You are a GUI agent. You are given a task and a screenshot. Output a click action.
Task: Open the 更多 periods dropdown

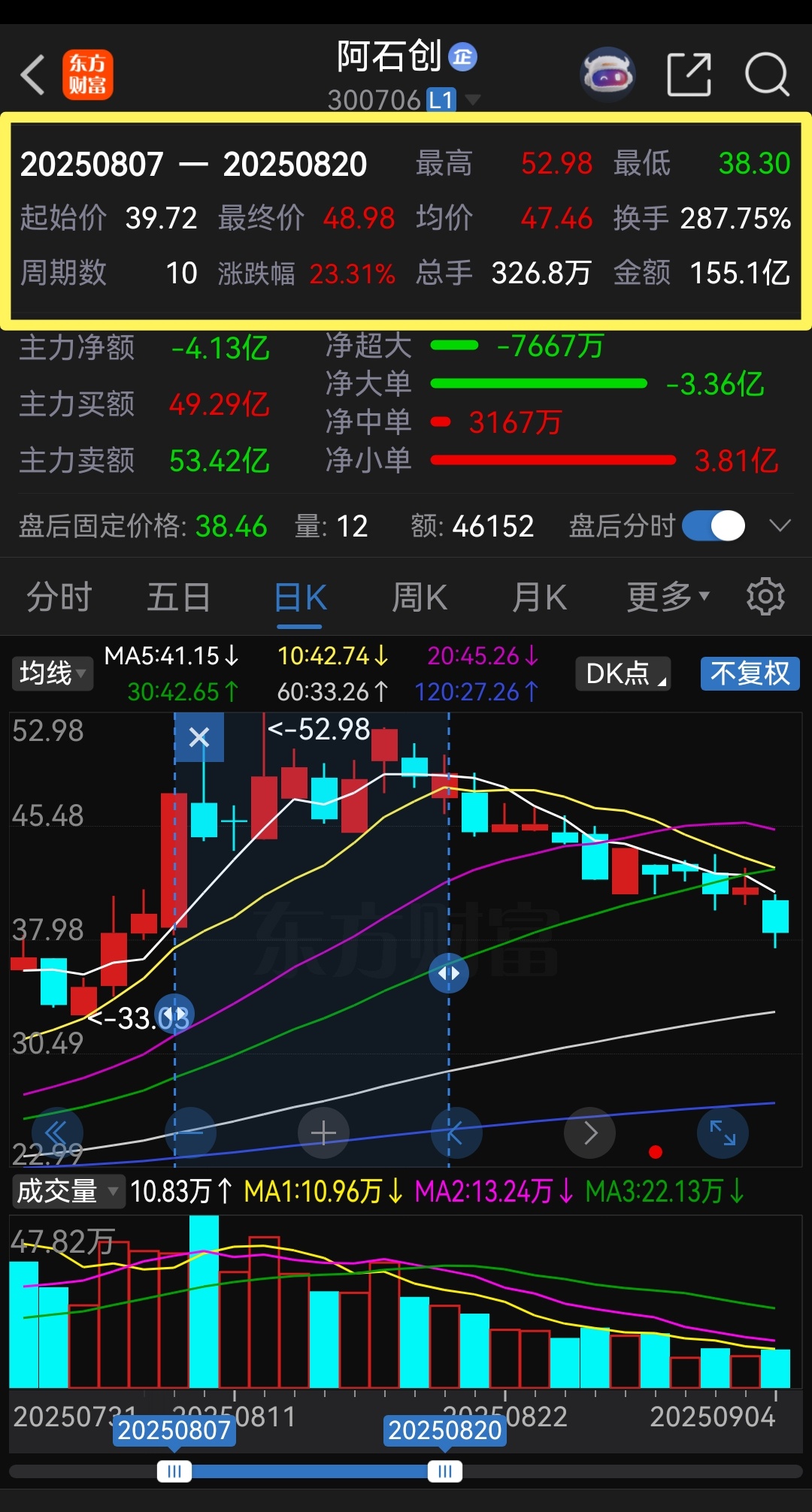pos(668,597)
